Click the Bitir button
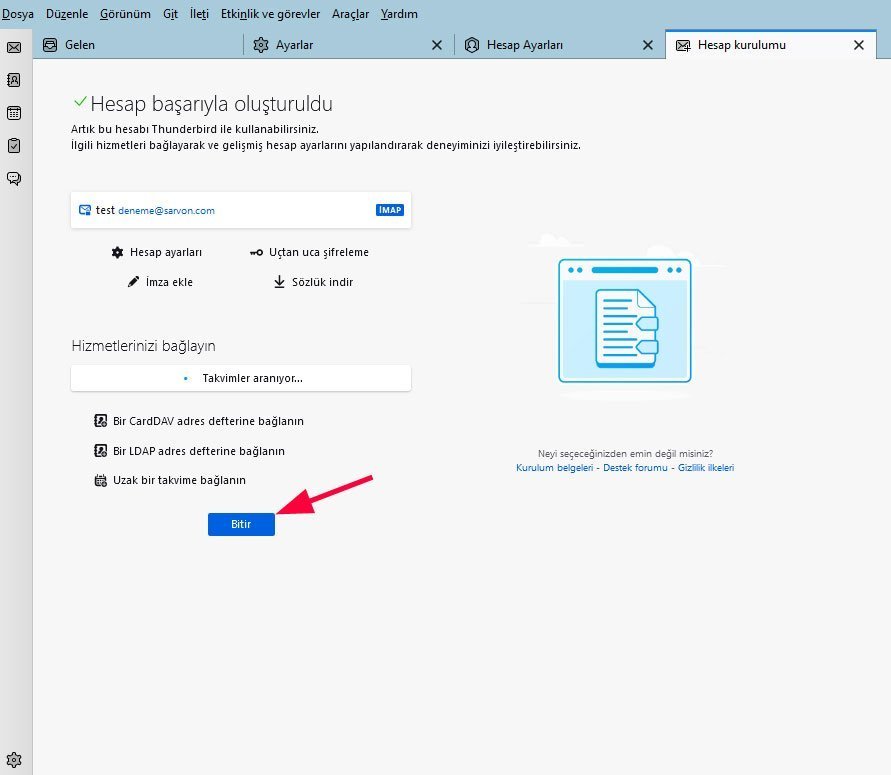This screenshot has height=775, width=891. [240, 524]
